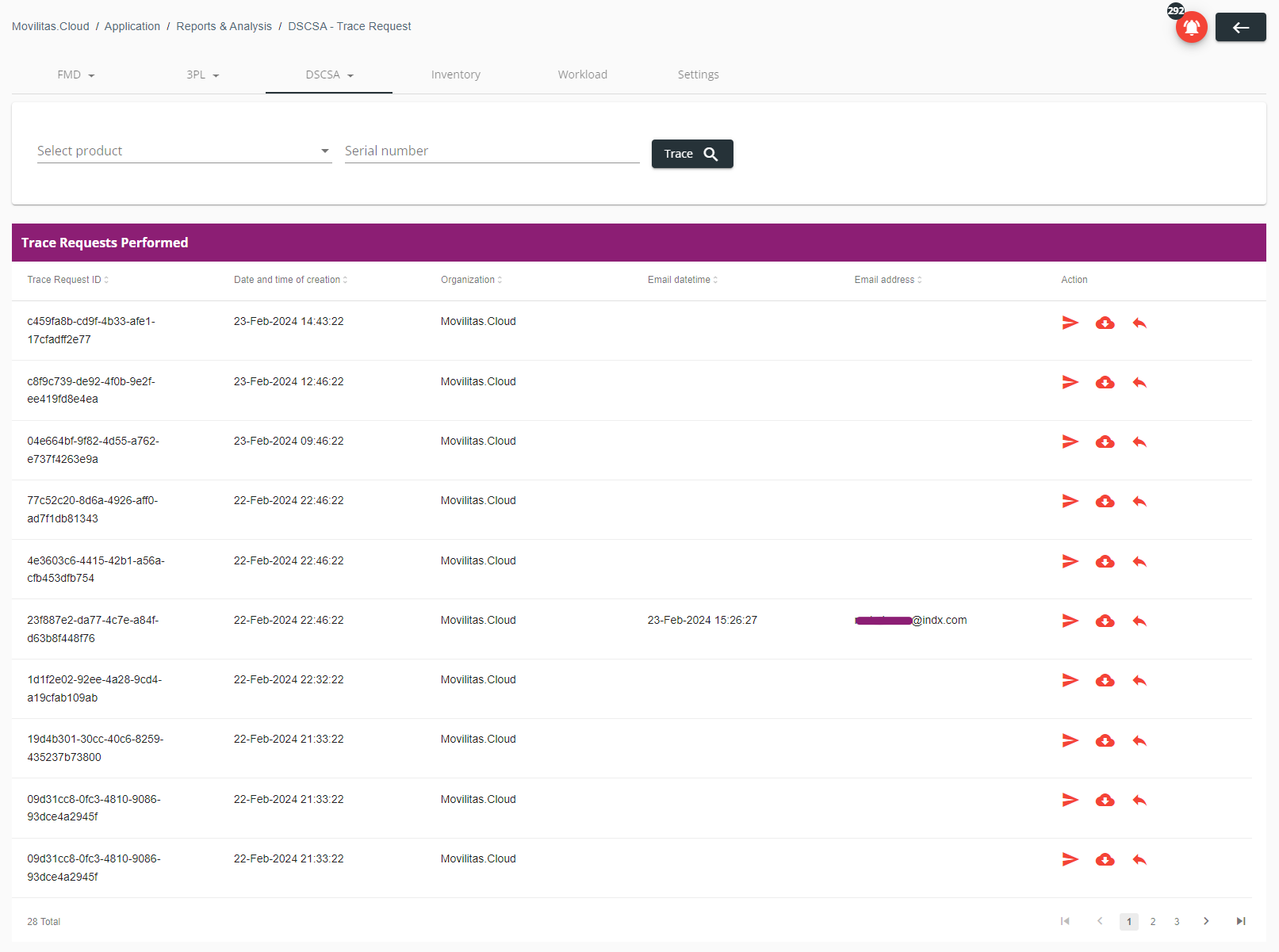Jump to last page arrow
This screenshot has width=1279, height=952.
pos(1241,921)
